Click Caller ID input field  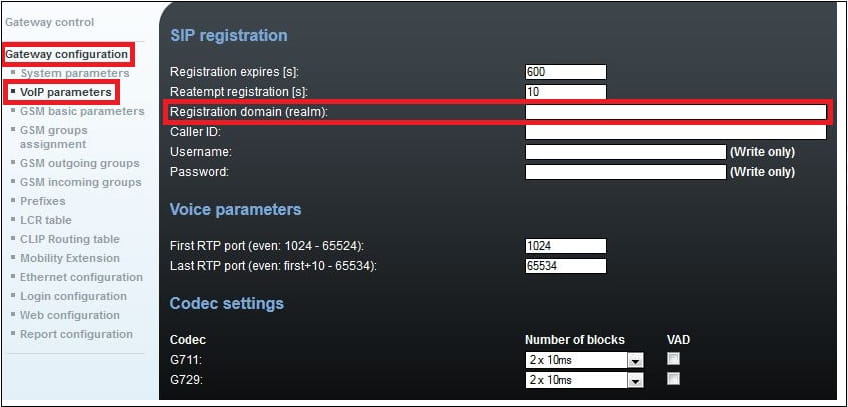coord(675,132)
